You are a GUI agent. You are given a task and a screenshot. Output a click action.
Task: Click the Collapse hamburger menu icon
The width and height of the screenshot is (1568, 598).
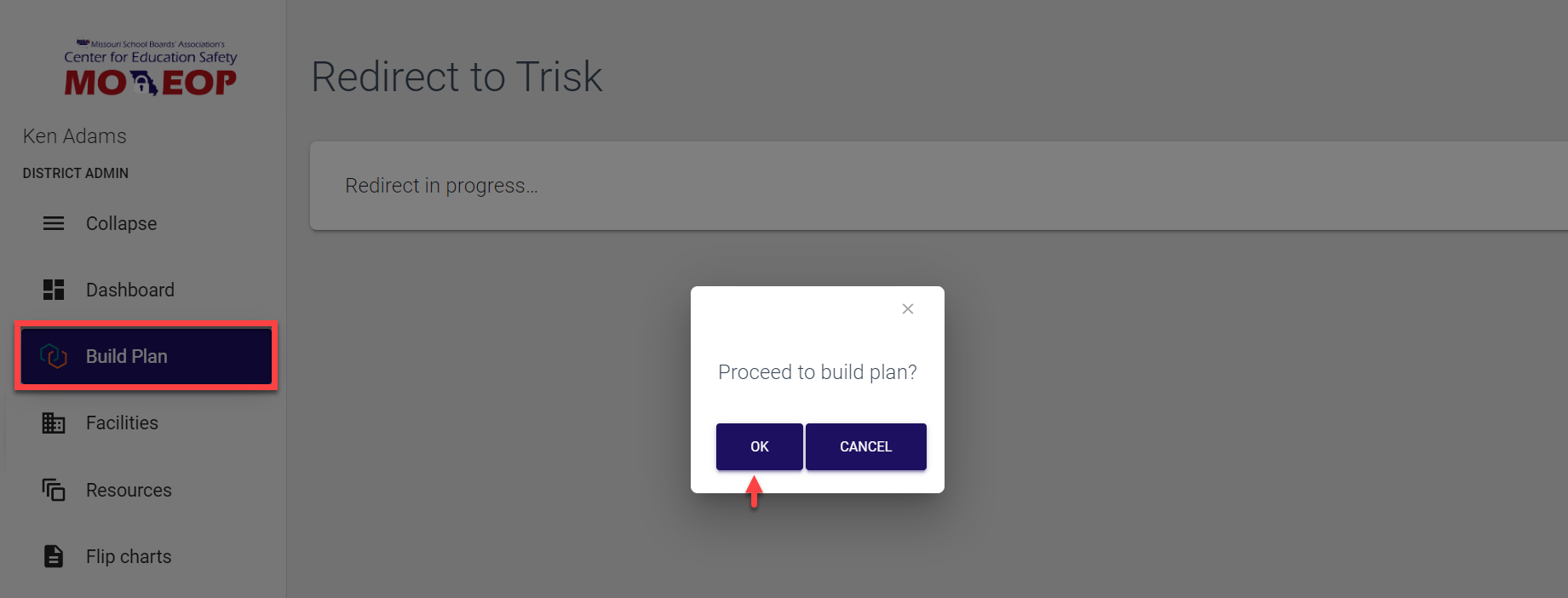point(54,223)
